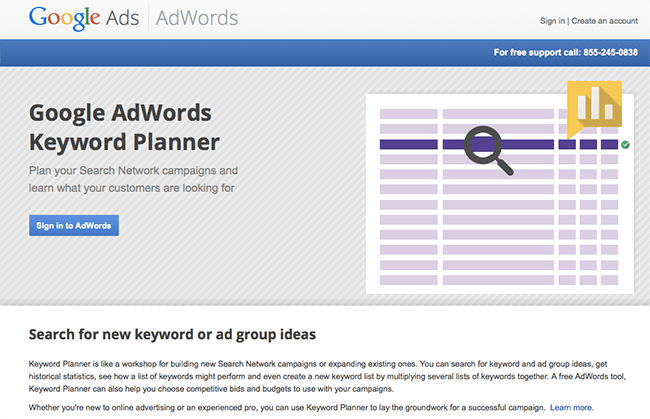Click the yellow bar chart icon
Viewport: 650px width, 419px height.
[x=594, y=109]
